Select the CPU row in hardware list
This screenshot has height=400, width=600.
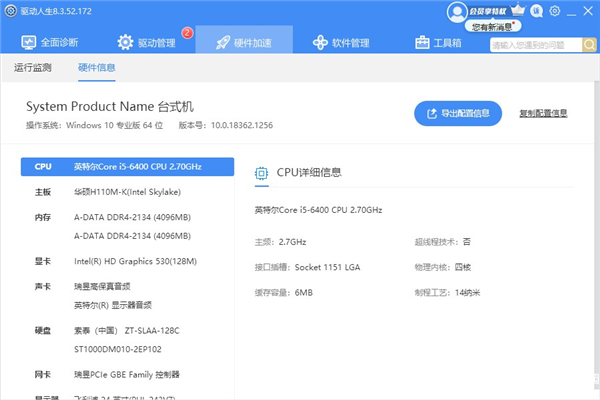click(127, 167)
